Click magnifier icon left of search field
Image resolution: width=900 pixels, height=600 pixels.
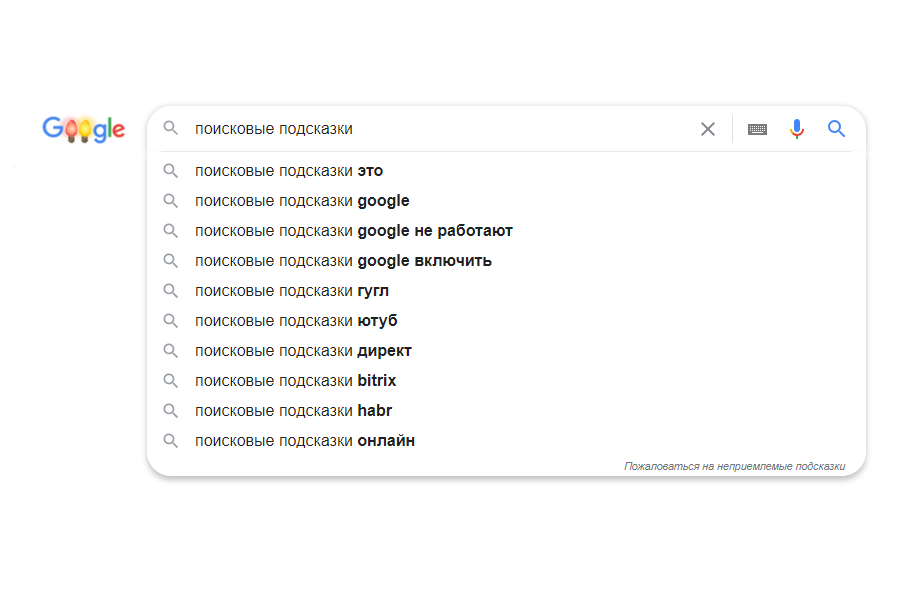[x=171, y=129]
